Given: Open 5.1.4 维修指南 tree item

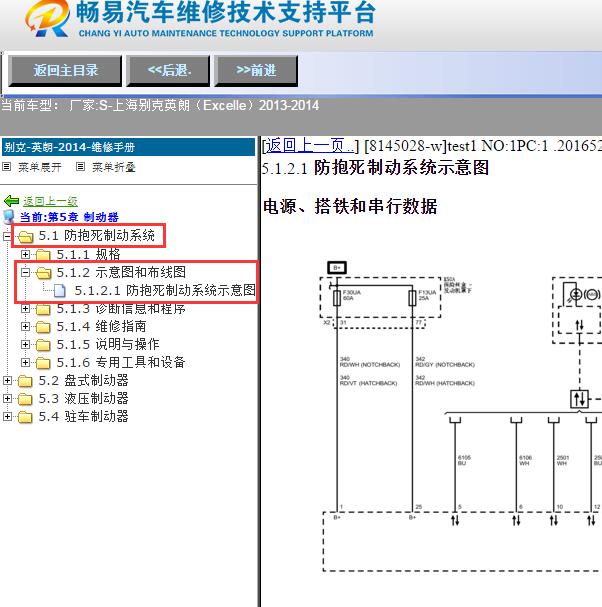Looking at the screenshot, I should point(101,326).
